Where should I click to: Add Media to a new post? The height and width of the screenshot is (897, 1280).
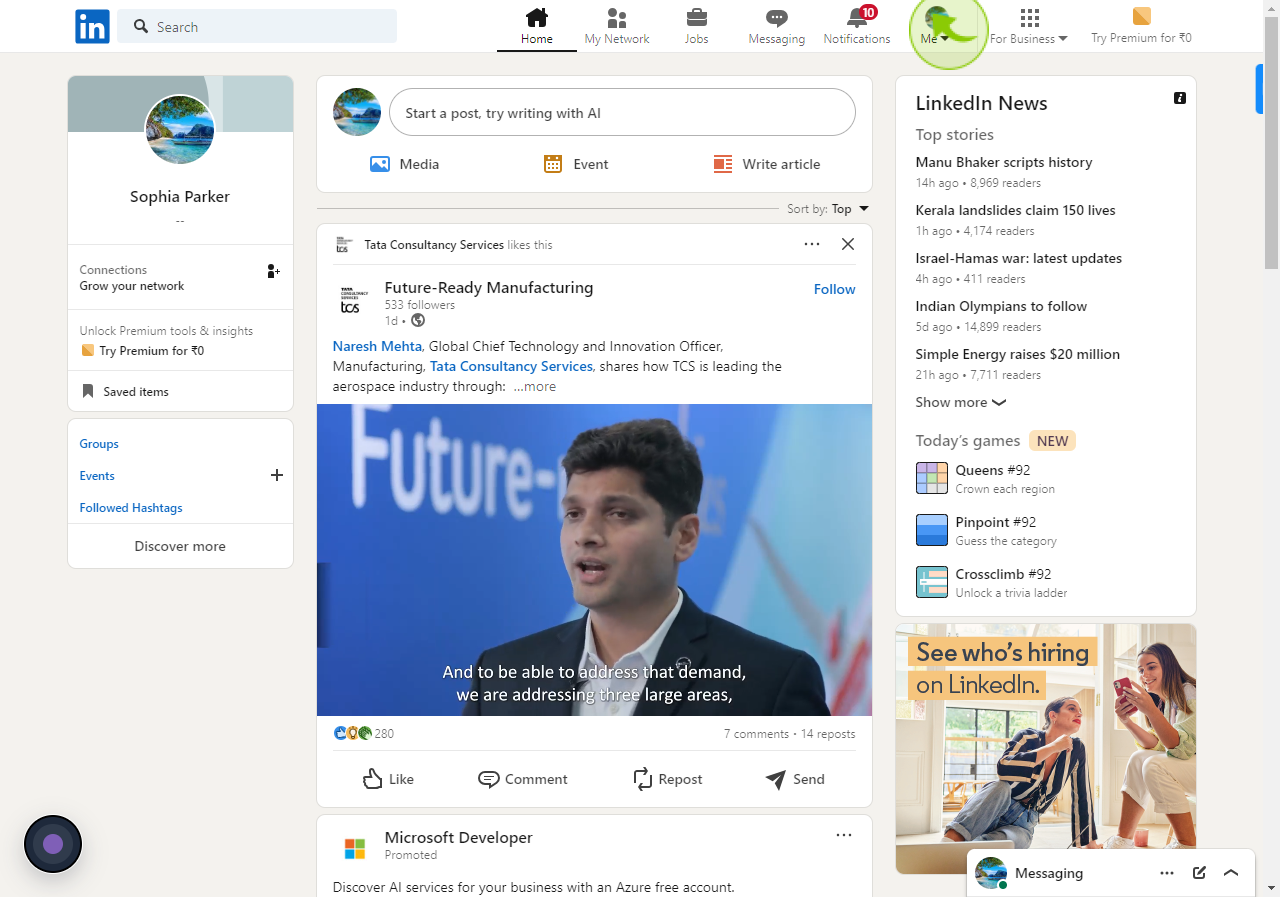405,164
